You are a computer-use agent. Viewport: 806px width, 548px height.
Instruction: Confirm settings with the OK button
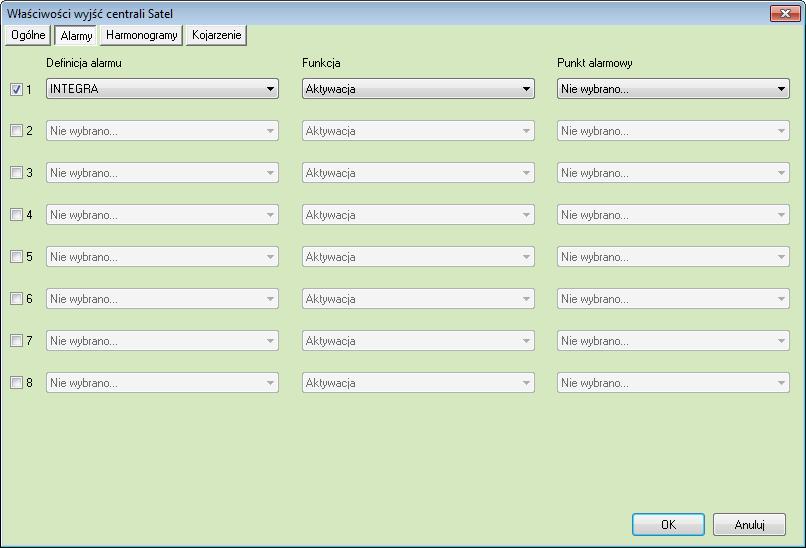click(x=668, y=524)
